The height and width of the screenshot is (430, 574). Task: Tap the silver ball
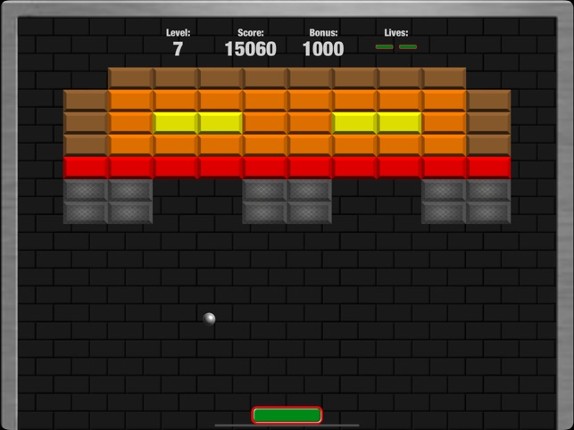click(x=209, y=318)
